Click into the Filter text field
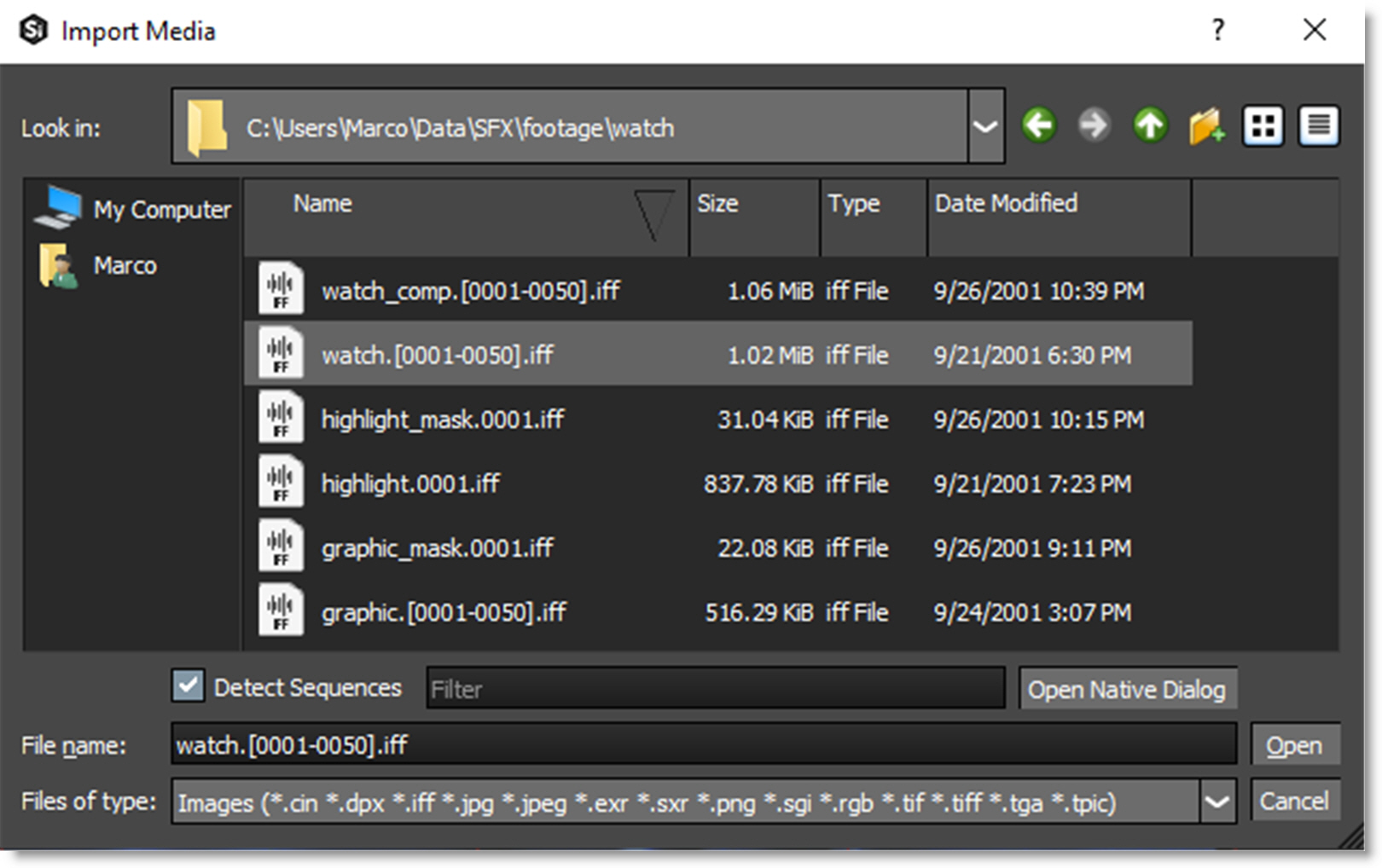 click(715, 689)
